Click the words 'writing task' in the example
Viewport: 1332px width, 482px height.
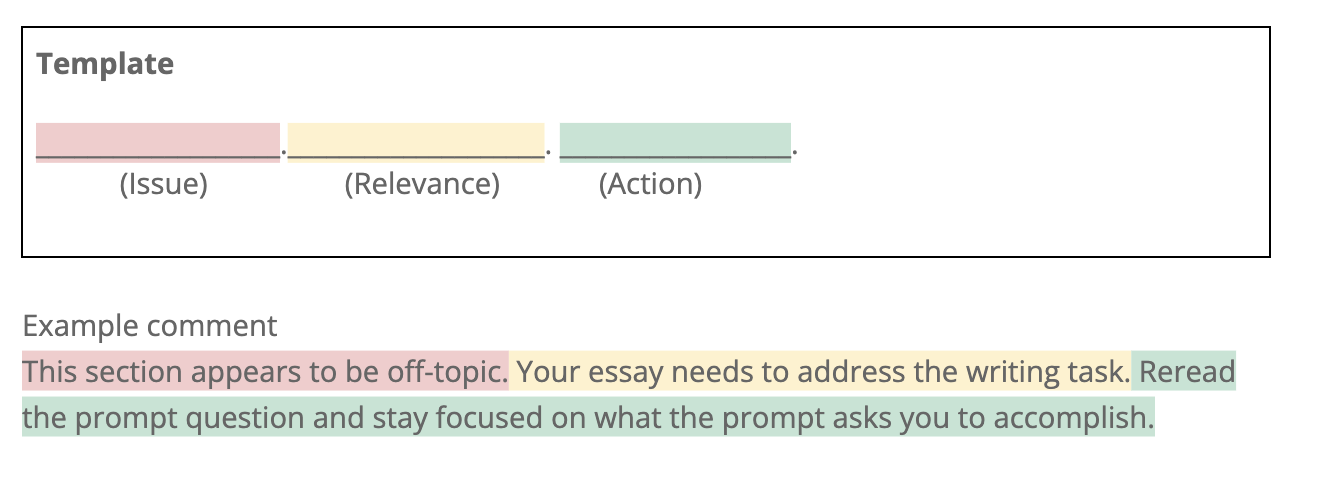tap(1047, 373)
